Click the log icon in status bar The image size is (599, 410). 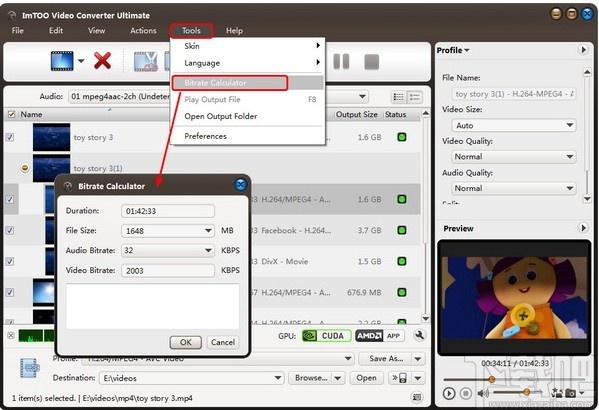coord(417,397)
